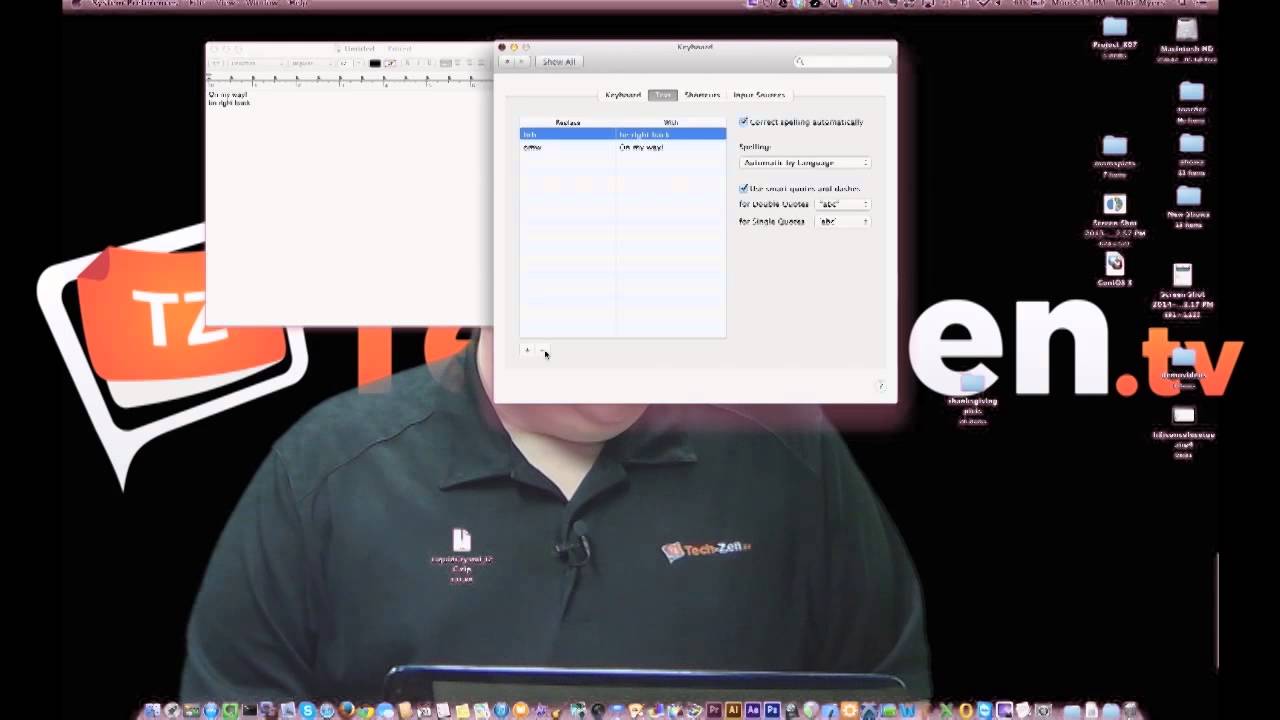Click the plus button to add a replacement
The height and width of the screenshot is (720, 1280).
527,351
